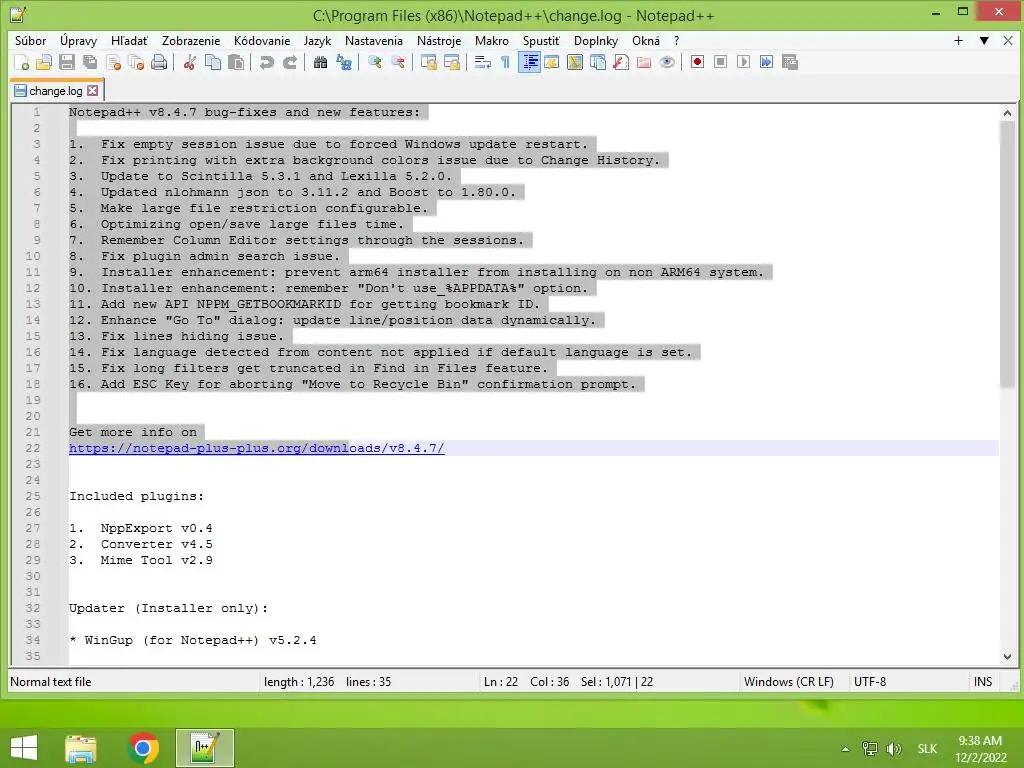Play back the recorded macro
The image size is (1024, 768).
[x=743, y=62]
